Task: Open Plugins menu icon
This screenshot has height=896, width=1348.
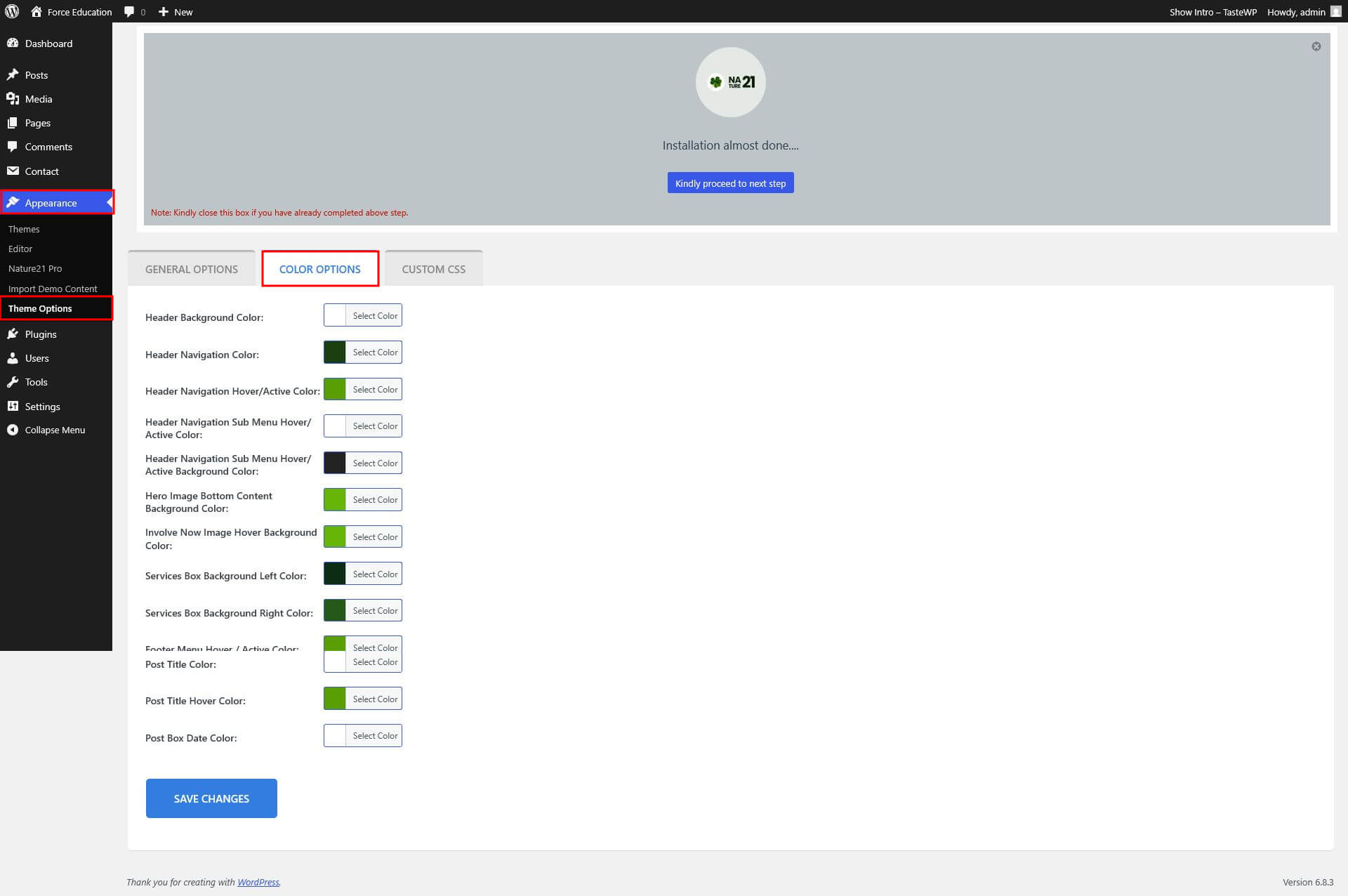Action: (x=13, y=334)
